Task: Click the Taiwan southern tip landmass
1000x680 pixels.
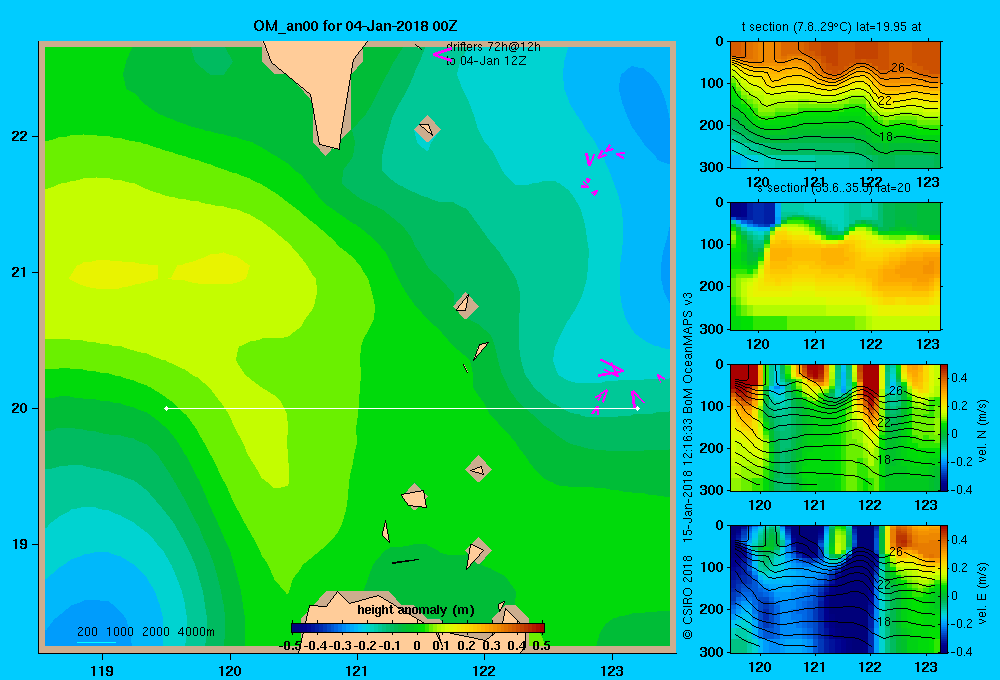Action: [x=322, y=89]
